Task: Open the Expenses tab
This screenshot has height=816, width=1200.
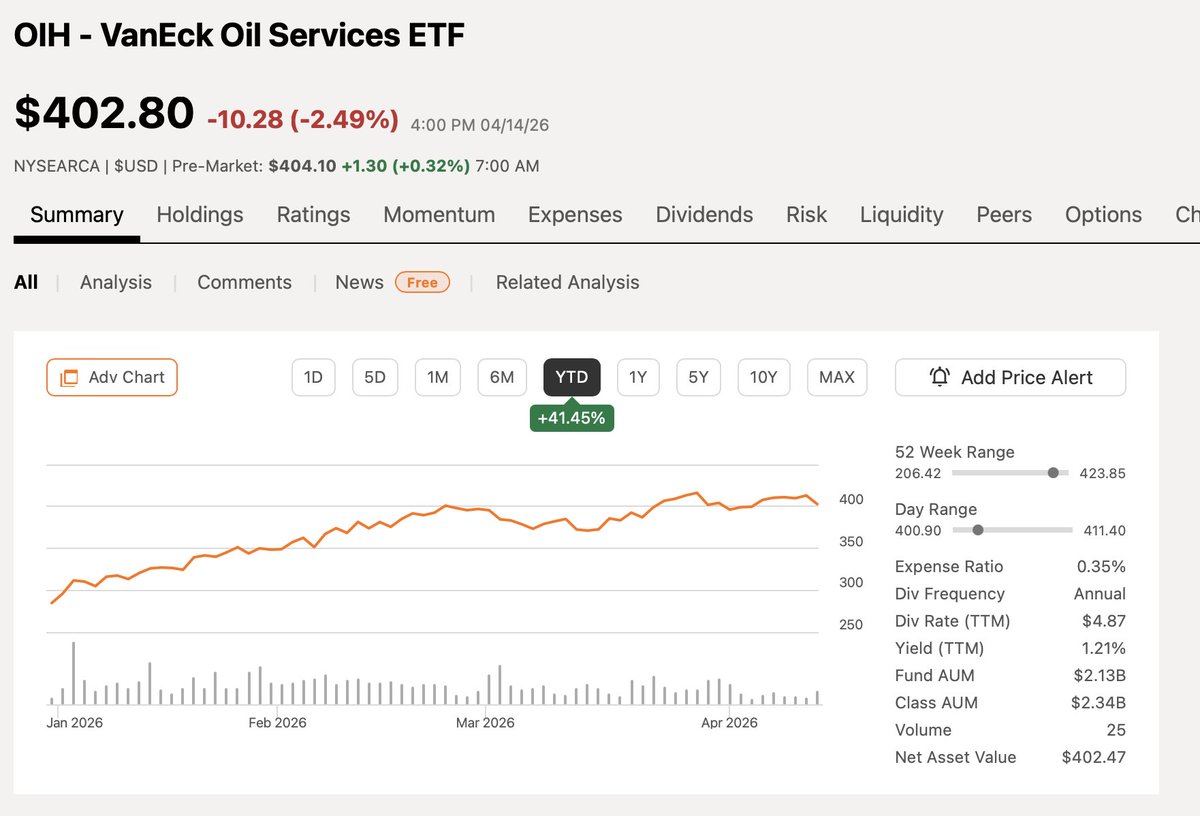Action: click(x=575, y=215)
